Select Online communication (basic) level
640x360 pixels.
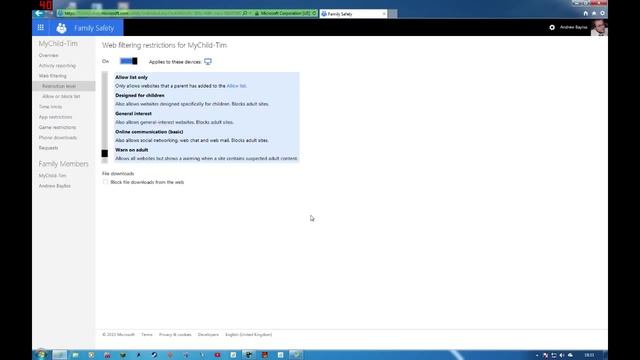click(x=149, y=132)
